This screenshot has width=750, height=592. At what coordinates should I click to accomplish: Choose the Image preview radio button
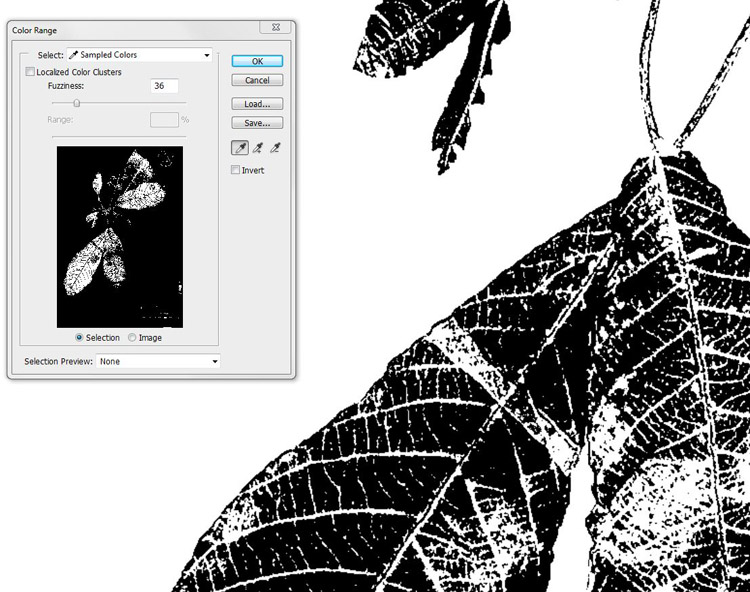tap(132, 338)
